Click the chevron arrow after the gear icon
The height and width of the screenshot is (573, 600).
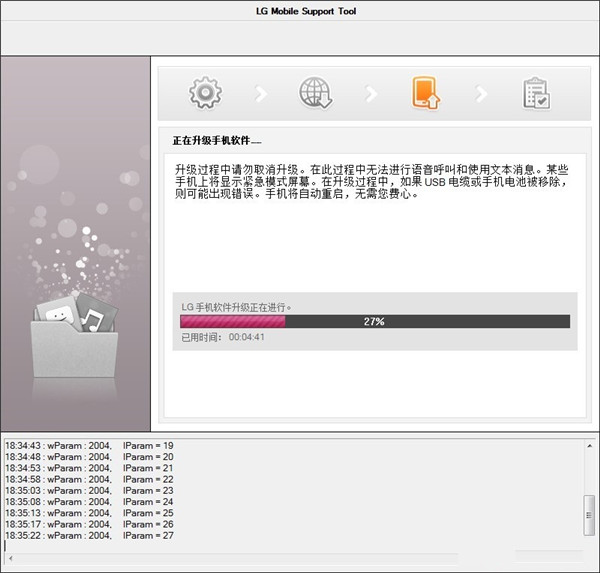pyautogui.click(x=261, y=93)
